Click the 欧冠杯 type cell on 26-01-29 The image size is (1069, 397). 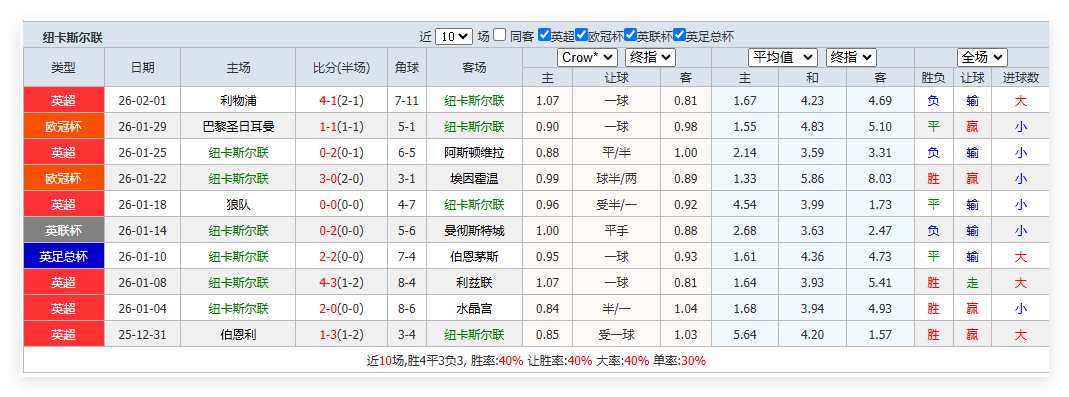[63, 127]
